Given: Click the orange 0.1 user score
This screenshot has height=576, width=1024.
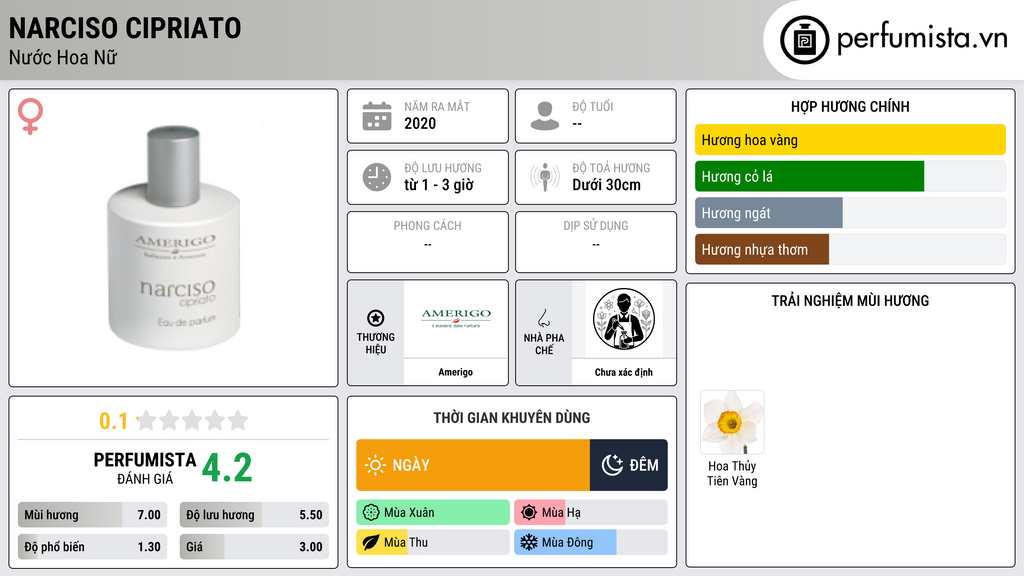Looking at the screenshot, I should [x=114, y=421].
